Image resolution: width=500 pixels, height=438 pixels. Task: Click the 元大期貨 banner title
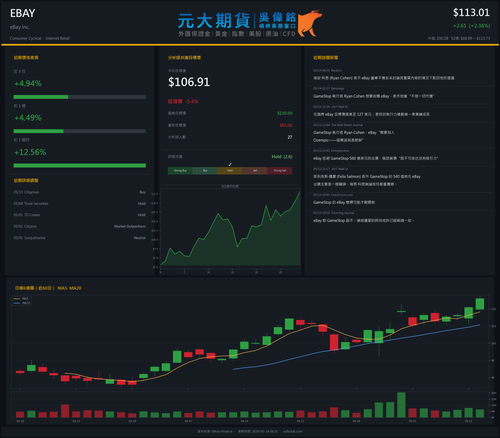click(214, 21)
